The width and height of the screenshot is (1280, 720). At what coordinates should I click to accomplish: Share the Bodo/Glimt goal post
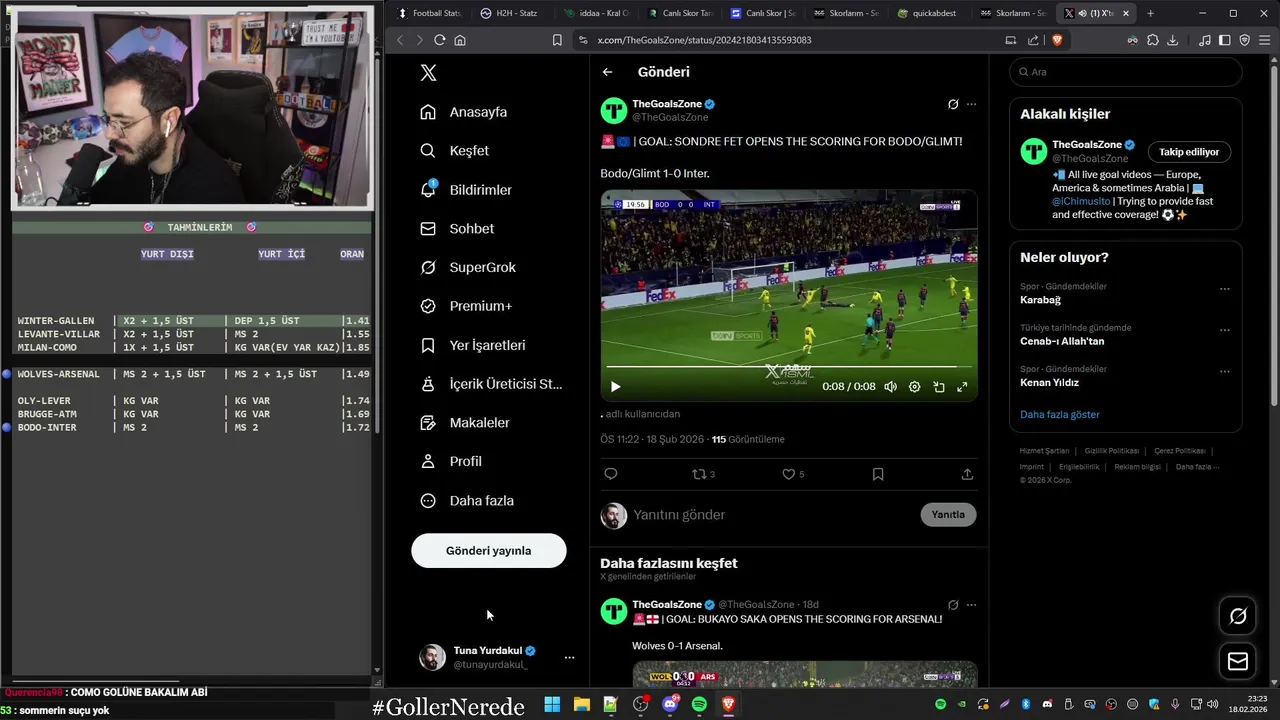tap(967, 474)
